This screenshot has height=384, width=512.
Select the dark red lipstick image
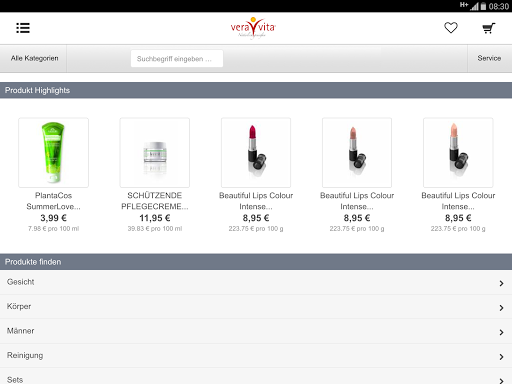(x=256, y=152)
